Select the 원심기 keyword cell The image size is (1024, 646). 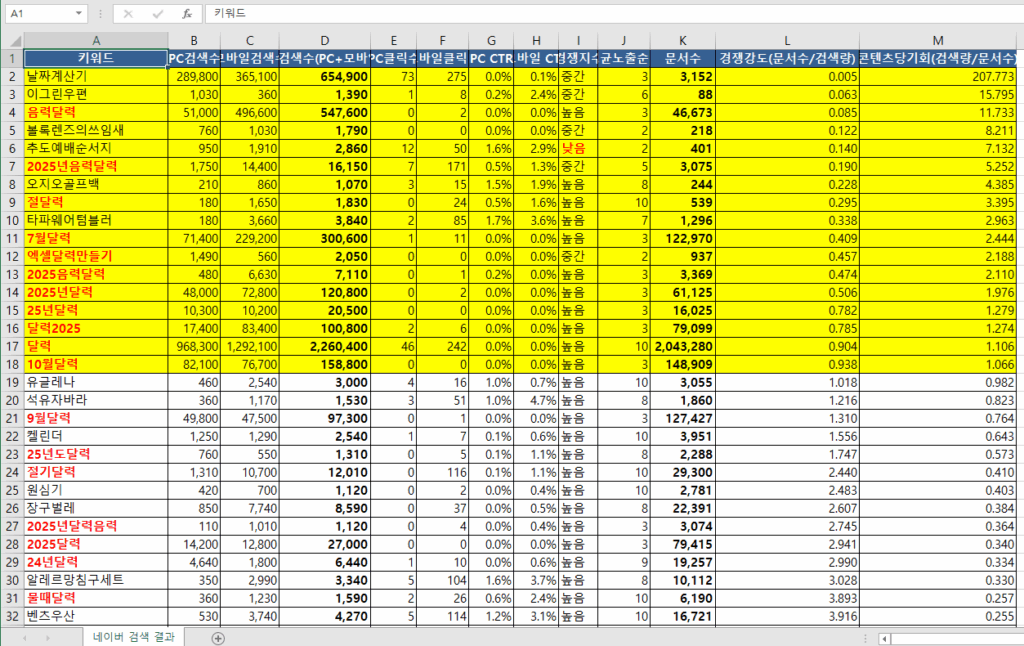96,490
